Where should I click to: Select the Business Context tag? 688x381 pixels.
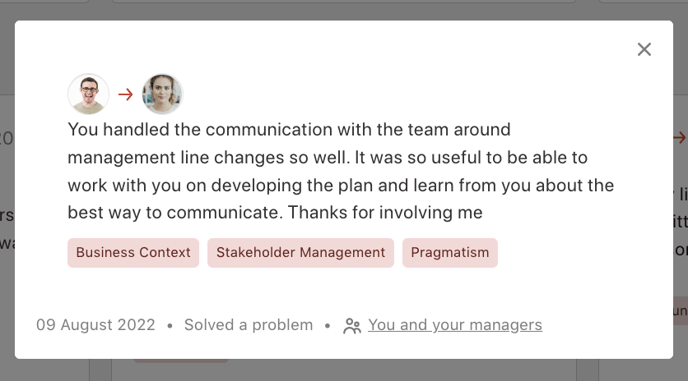click(133, 252)
